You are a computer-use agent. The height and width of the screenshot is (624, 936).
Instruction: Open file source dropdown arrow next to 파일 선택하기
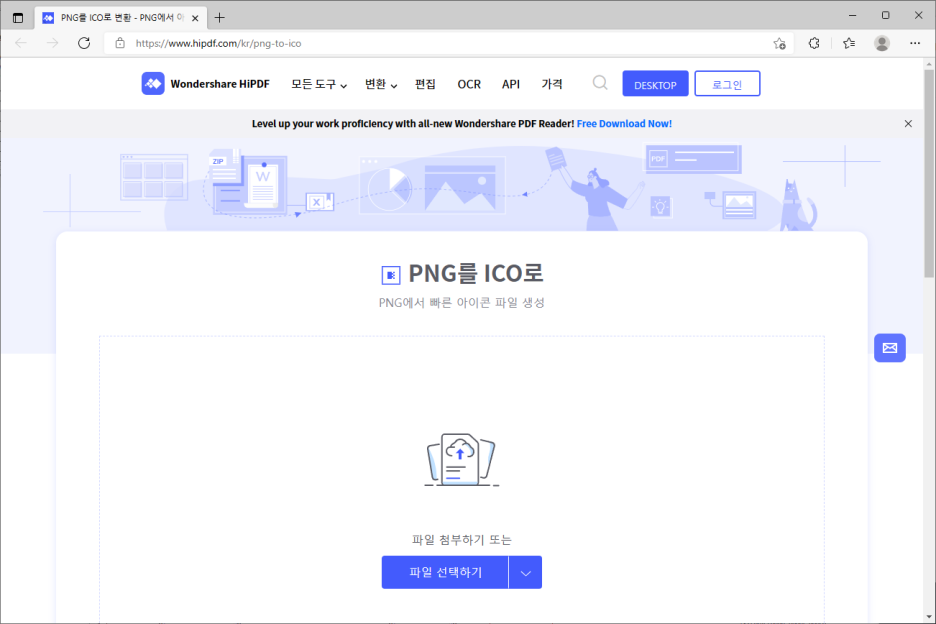525,573
